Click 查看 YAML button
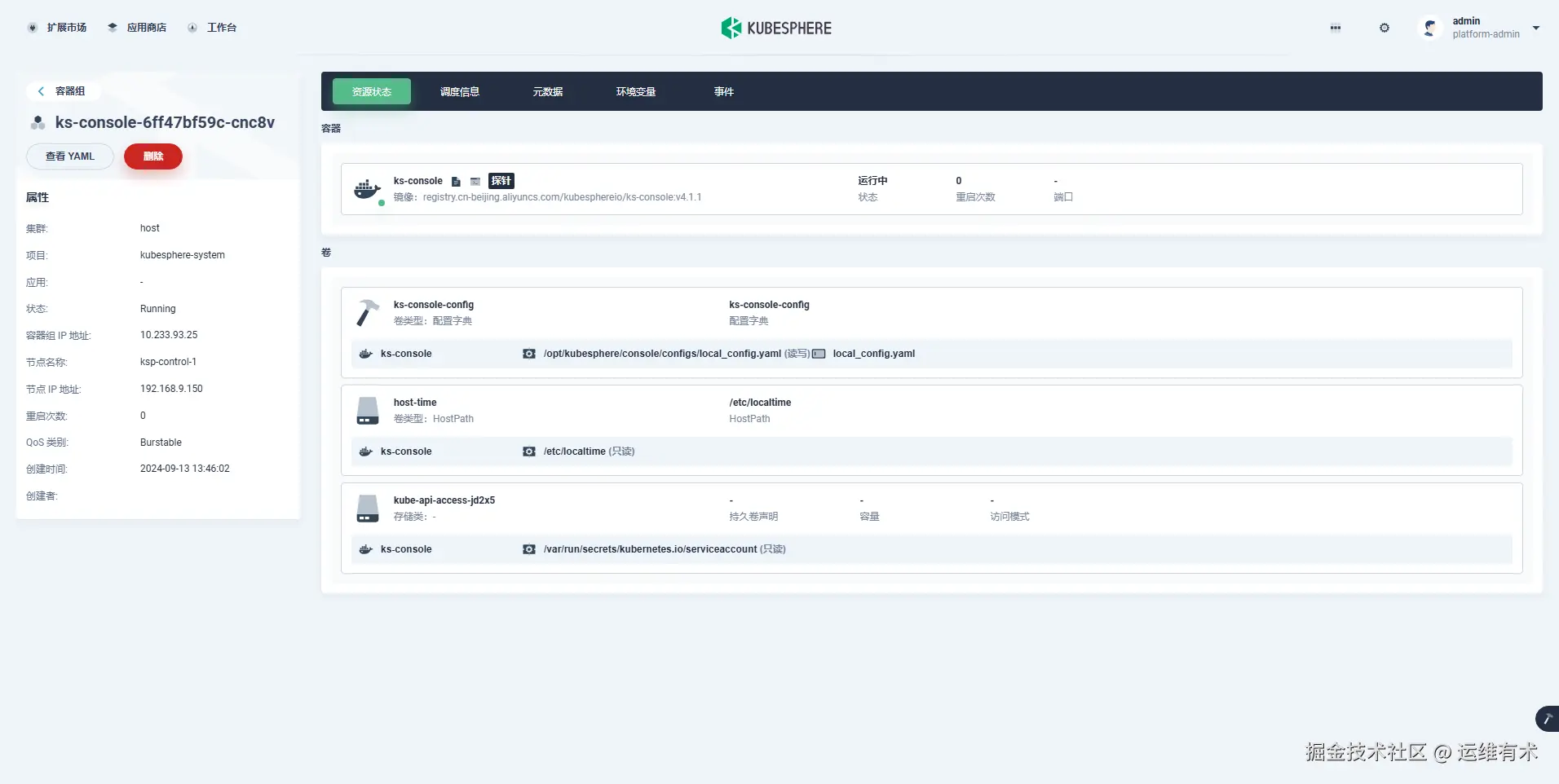This screenshot has height=784, width=1559. [70, 156]
